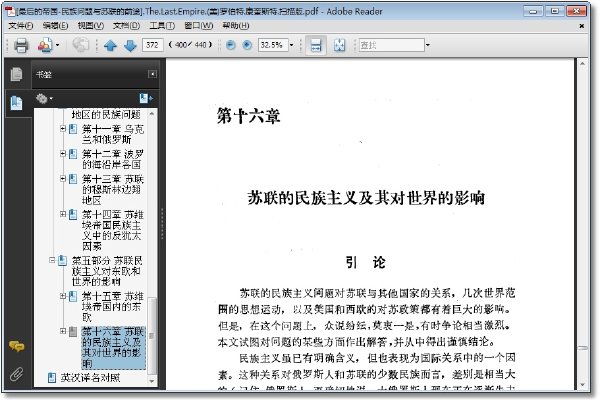
Task: Click document scrollbar down arrow
Action: [x=582, y=385]
